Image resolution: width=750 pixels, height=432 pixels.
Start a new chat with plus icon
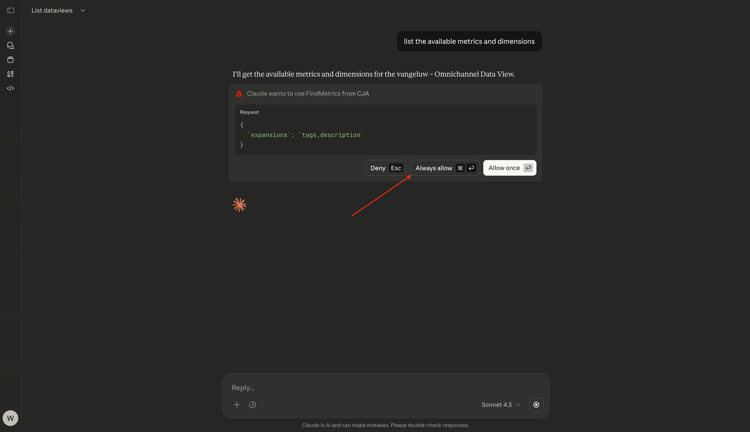tap(11, 31)
